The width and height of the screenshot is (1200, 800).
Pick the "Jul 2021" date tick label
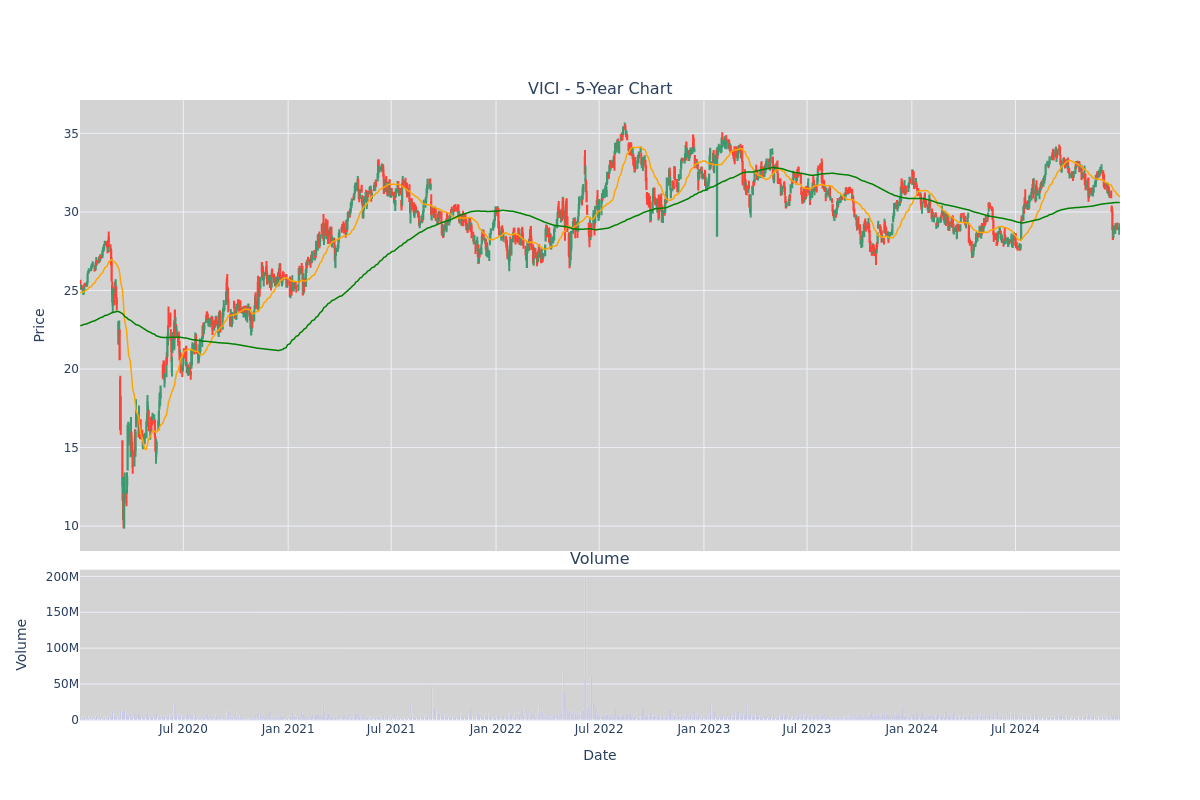click(391, 729)
